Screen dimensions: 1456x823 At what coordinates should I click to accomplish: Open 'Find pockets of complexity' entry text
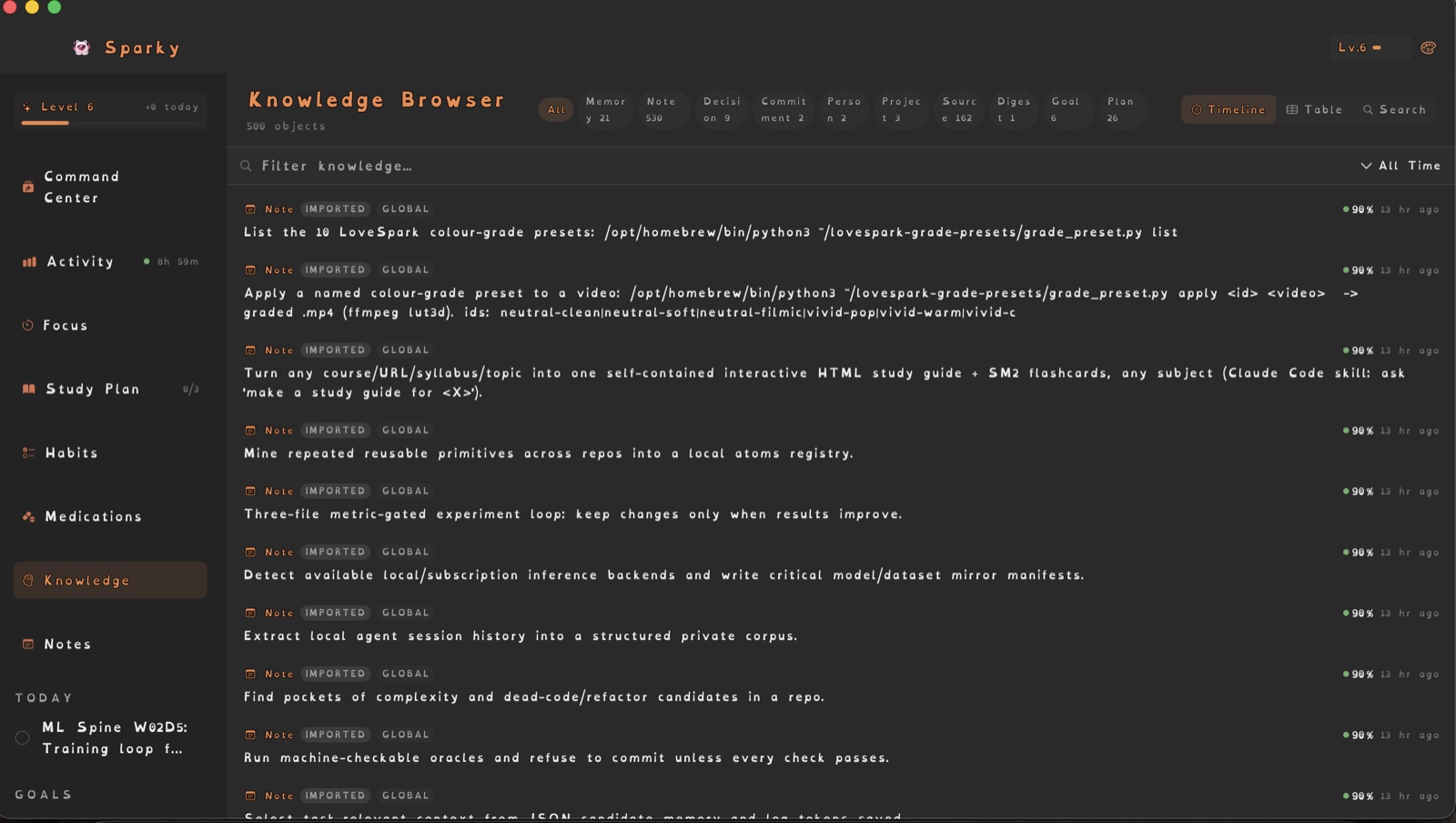pyautogui.click(x=534, y=697)
